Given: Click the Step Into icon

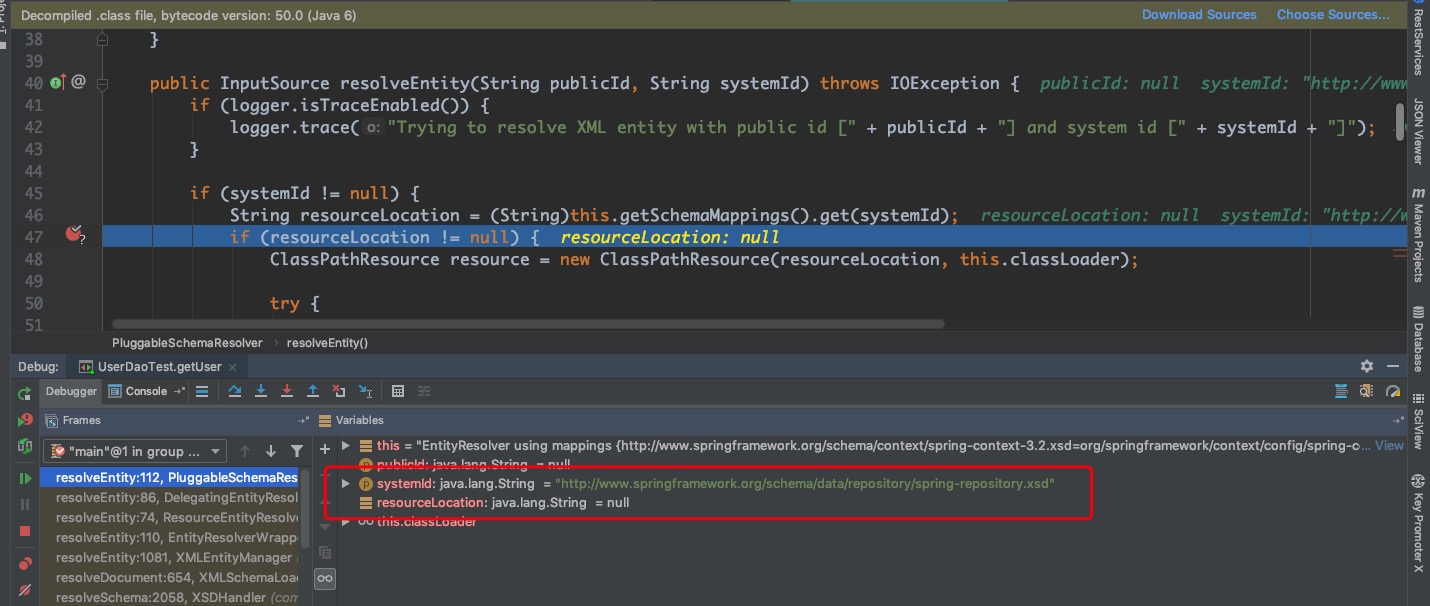Looking at the screenshot, I should pyautogui.click(x=261, y=391).
